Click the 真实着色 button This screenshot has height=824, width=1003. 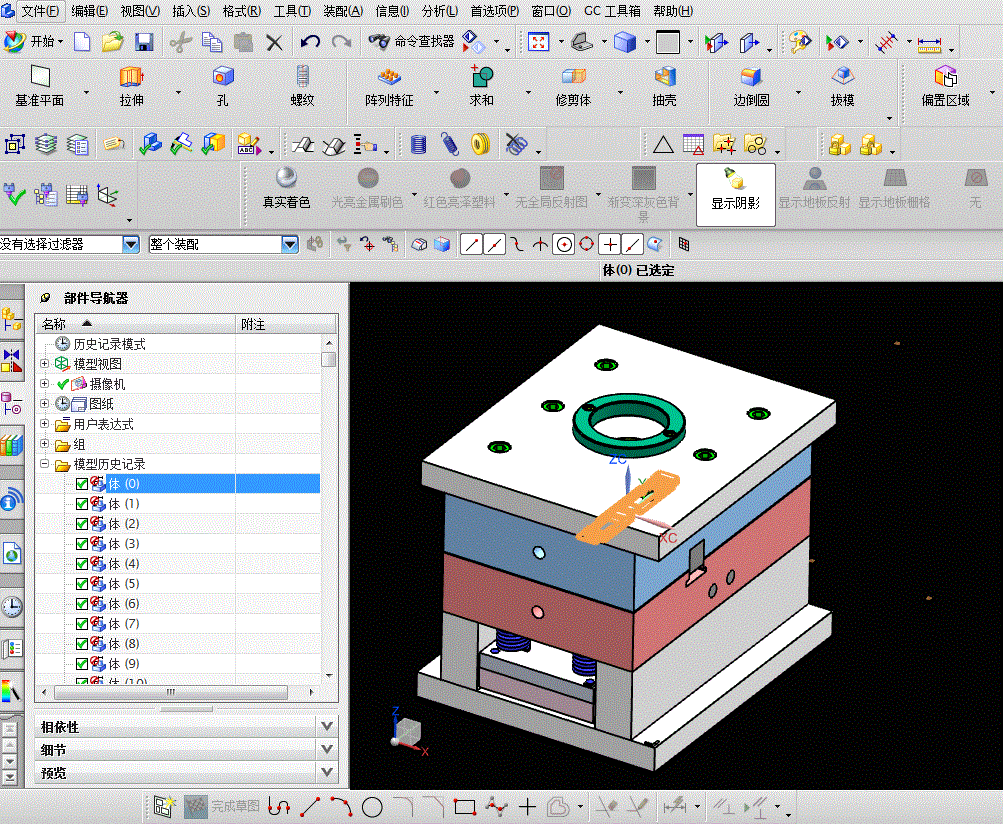coord(286,187)
